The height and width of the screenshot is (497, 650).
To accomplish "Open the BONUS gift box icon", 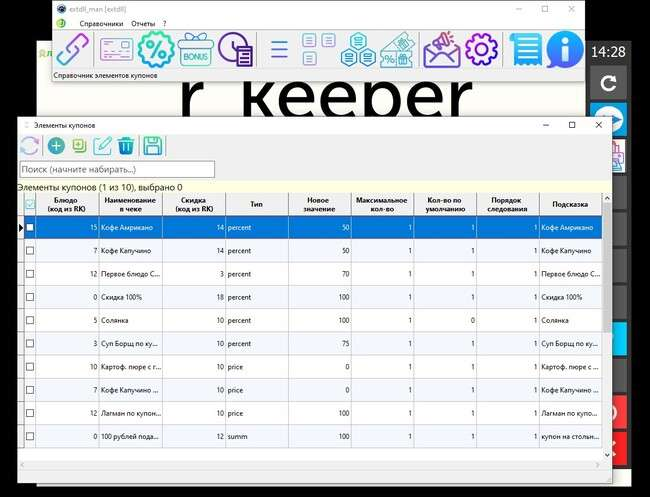I will [x=196, y=50].
